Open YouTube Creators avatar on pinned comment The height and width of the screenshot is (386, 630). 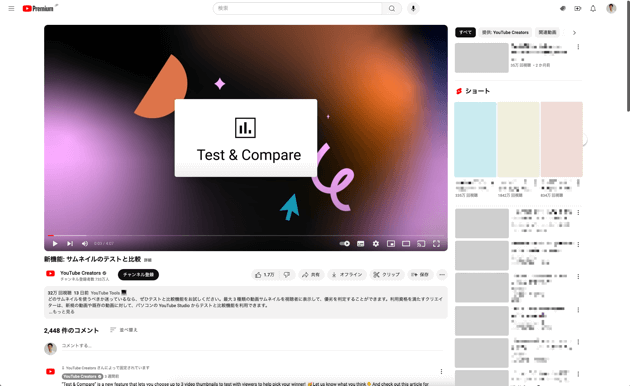point(50,372)
